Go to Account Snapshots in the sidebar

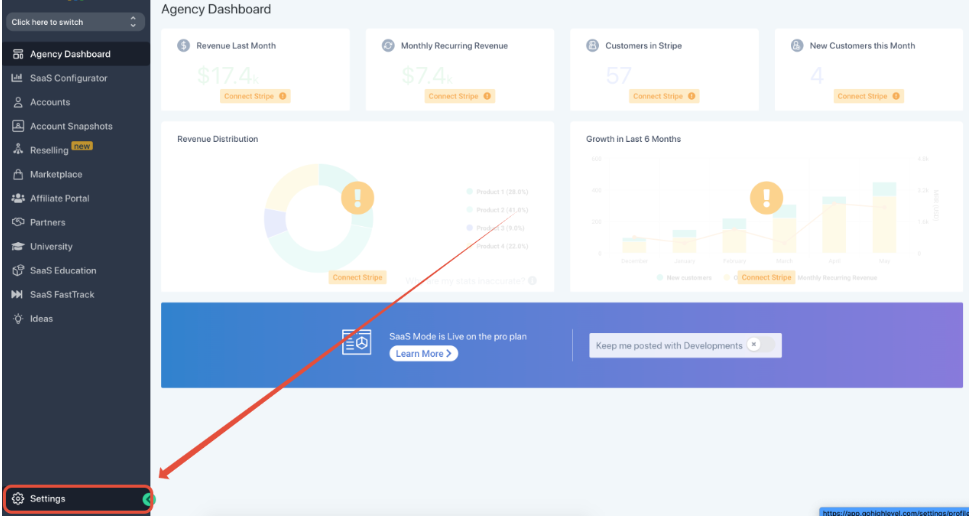click(x=70, y=126)
